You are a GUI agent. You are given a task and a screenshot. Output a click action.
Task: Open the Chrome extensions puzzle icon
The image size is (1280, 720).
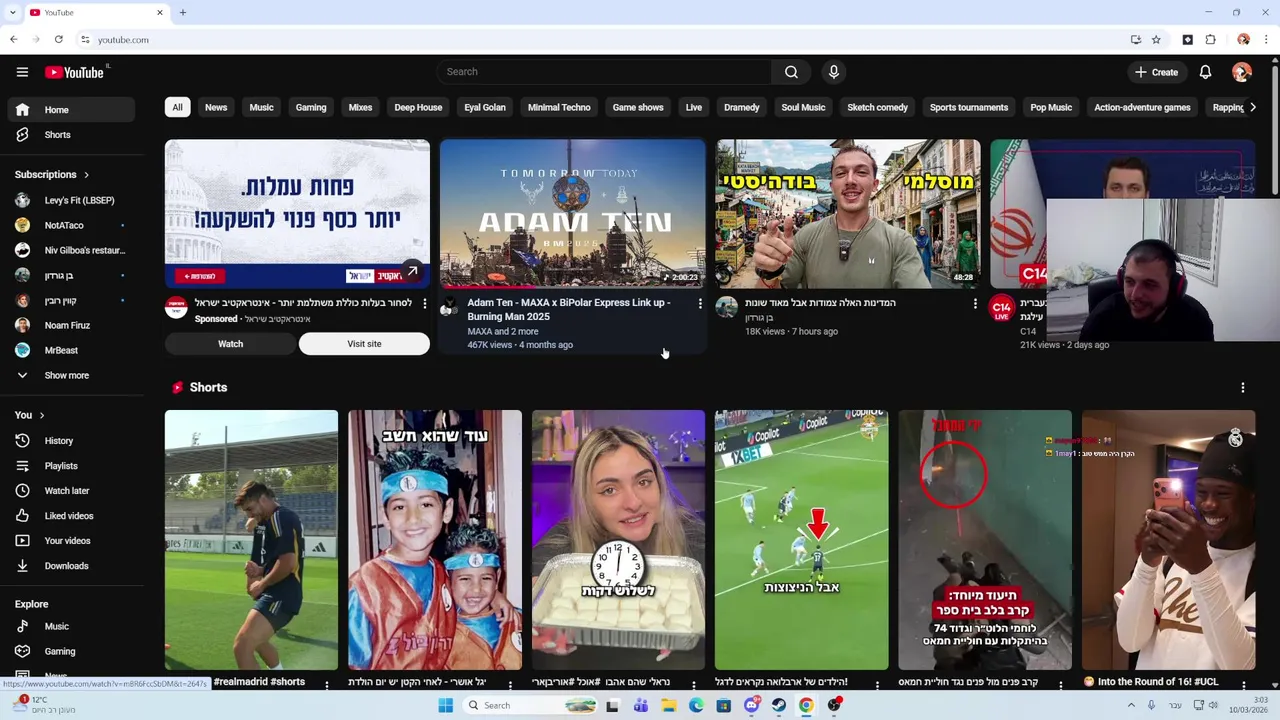coord(1211,40)
